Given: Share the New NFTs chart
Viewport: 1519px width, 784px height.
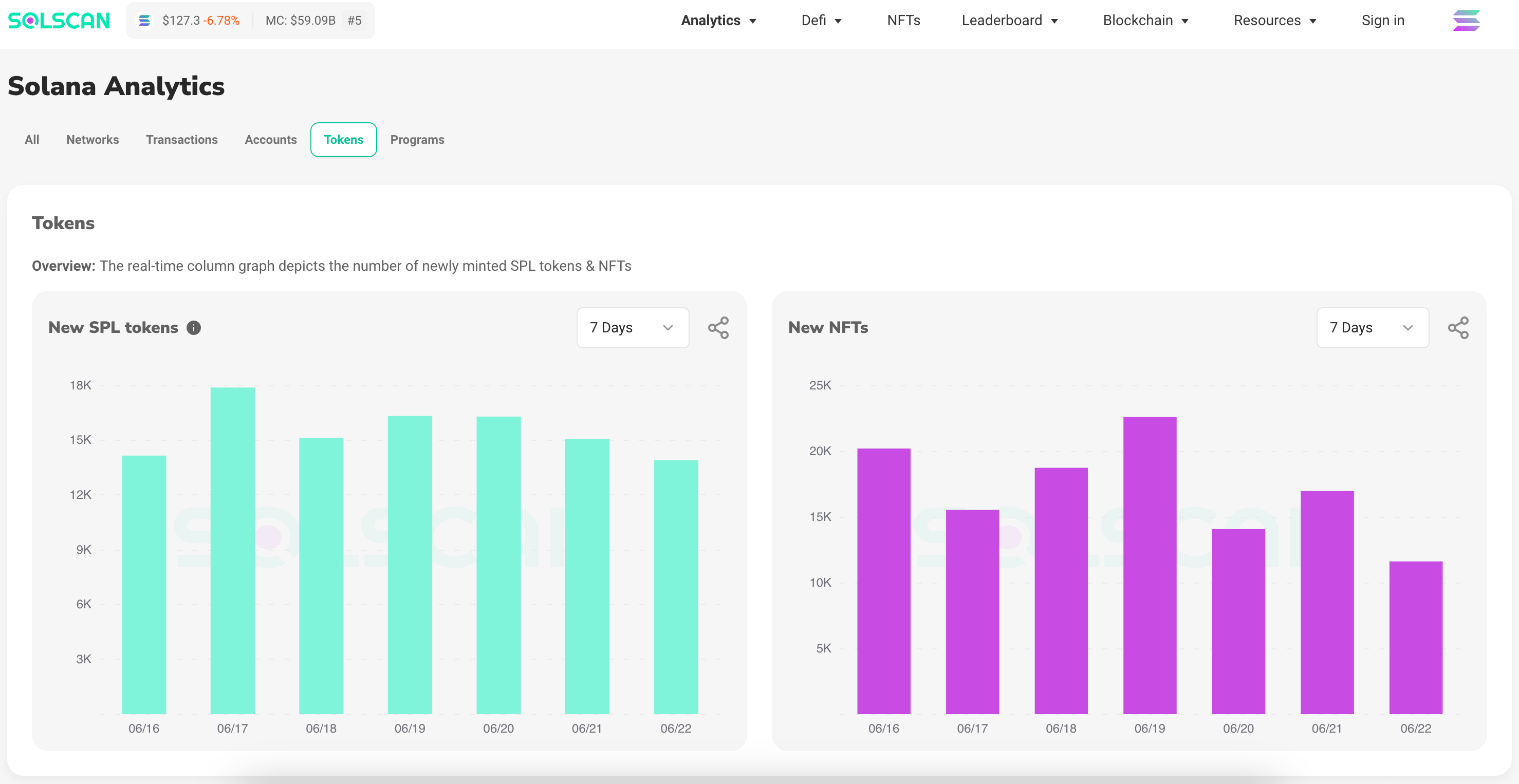Looking at the screenshot, I should pyautogui.click(x=1458, y=328).
